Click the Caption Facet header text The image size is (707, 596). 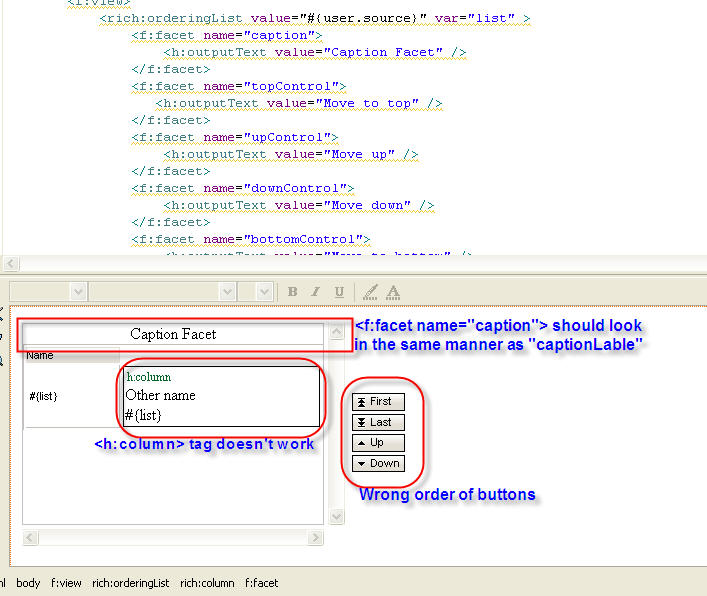pyautogui.click(x=173, y=334)
